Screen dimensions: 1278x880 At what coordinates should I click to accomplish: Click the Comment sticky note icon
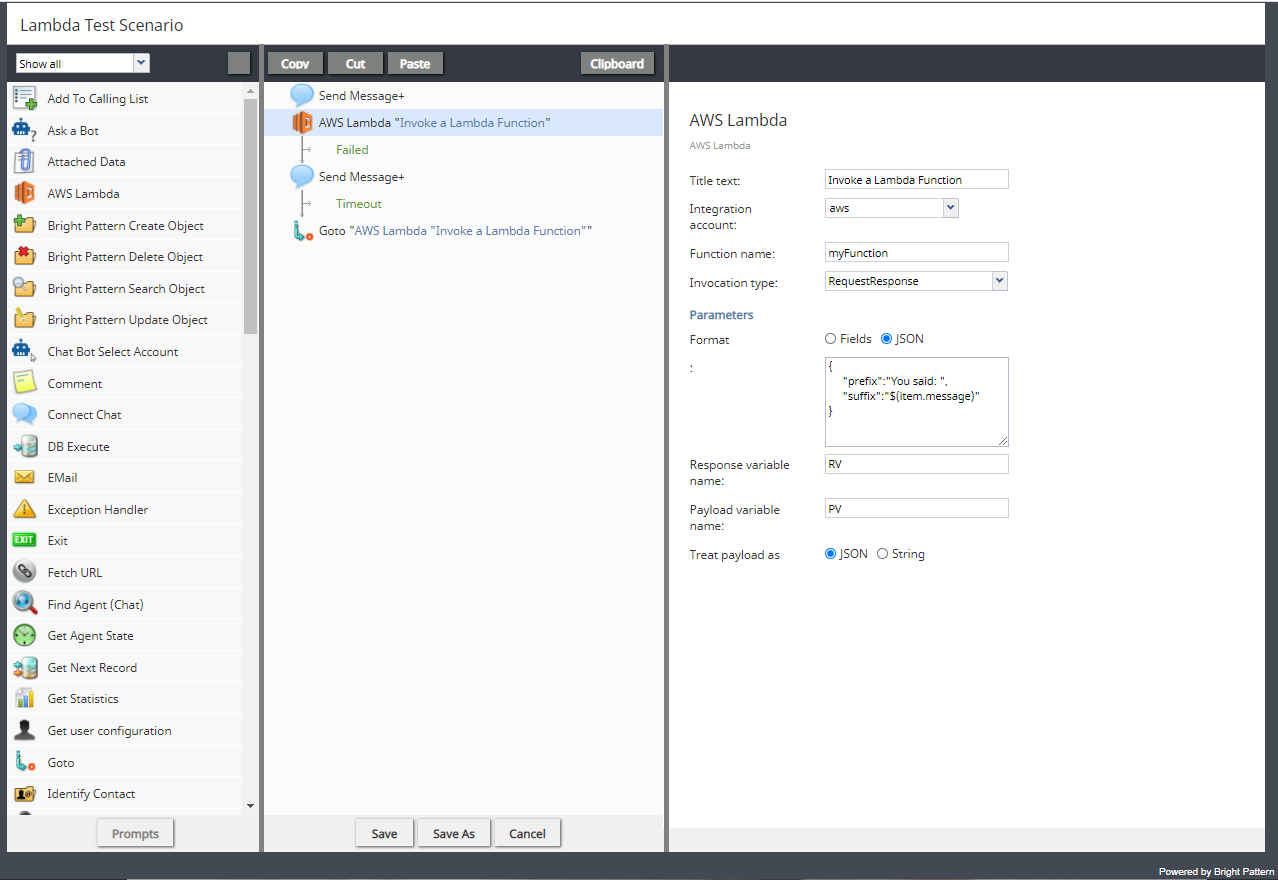pos(25,383)
